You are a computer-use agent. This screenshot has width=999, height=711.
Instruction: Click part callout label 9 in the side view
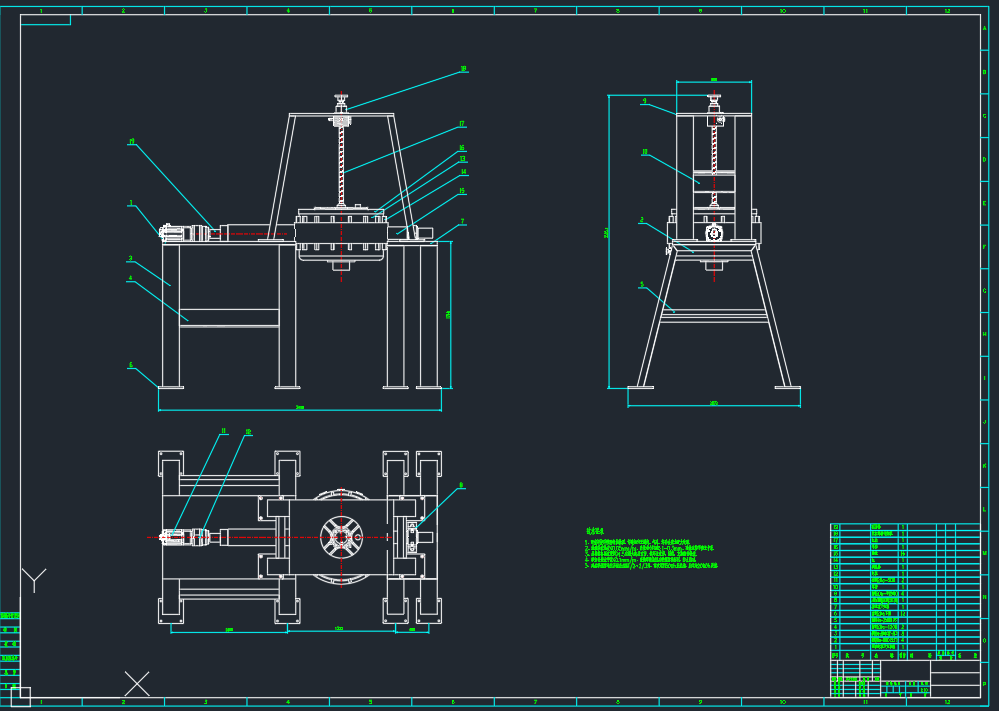pyautogui.click(x=645, y=101)
